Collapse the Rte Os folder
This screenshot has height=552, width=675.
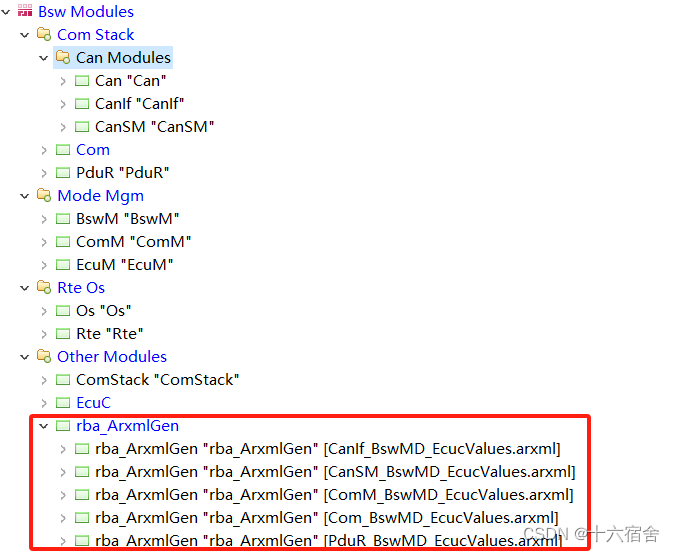coord(25,288)
